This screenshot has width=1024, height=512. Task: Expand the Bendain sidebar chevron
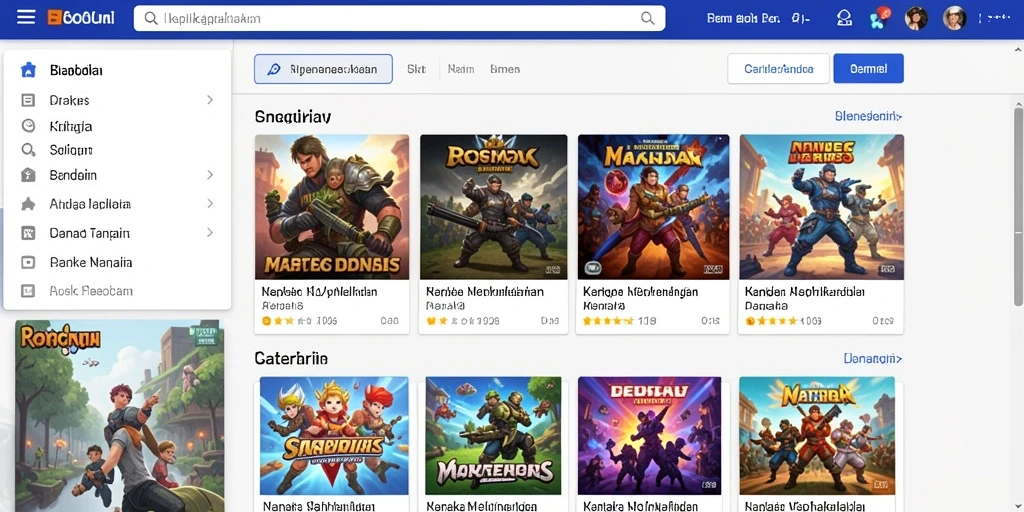210,175
